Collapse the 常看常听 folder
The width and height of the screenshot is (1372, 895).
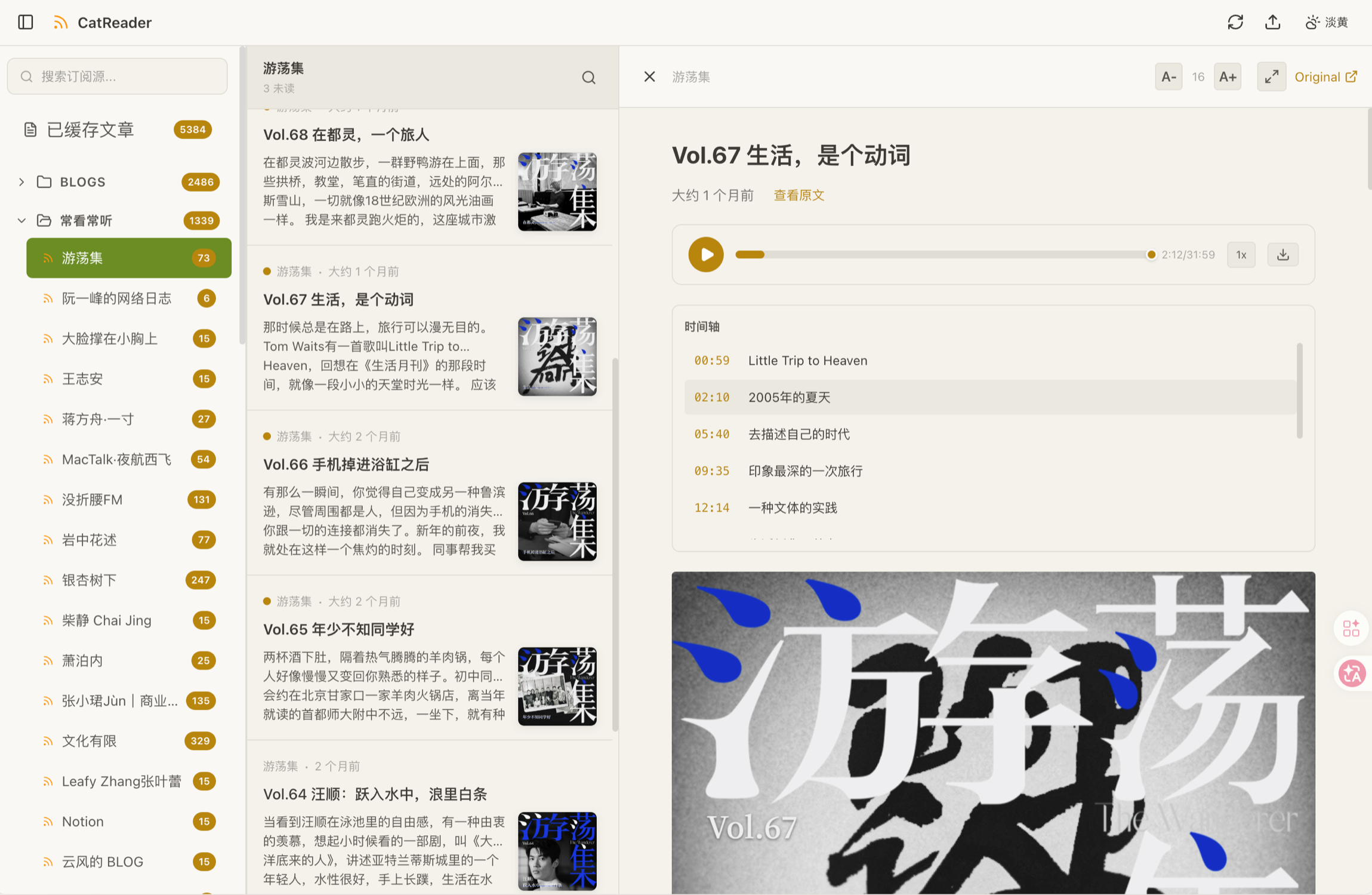pyautogui.click(x=21, y=220)
